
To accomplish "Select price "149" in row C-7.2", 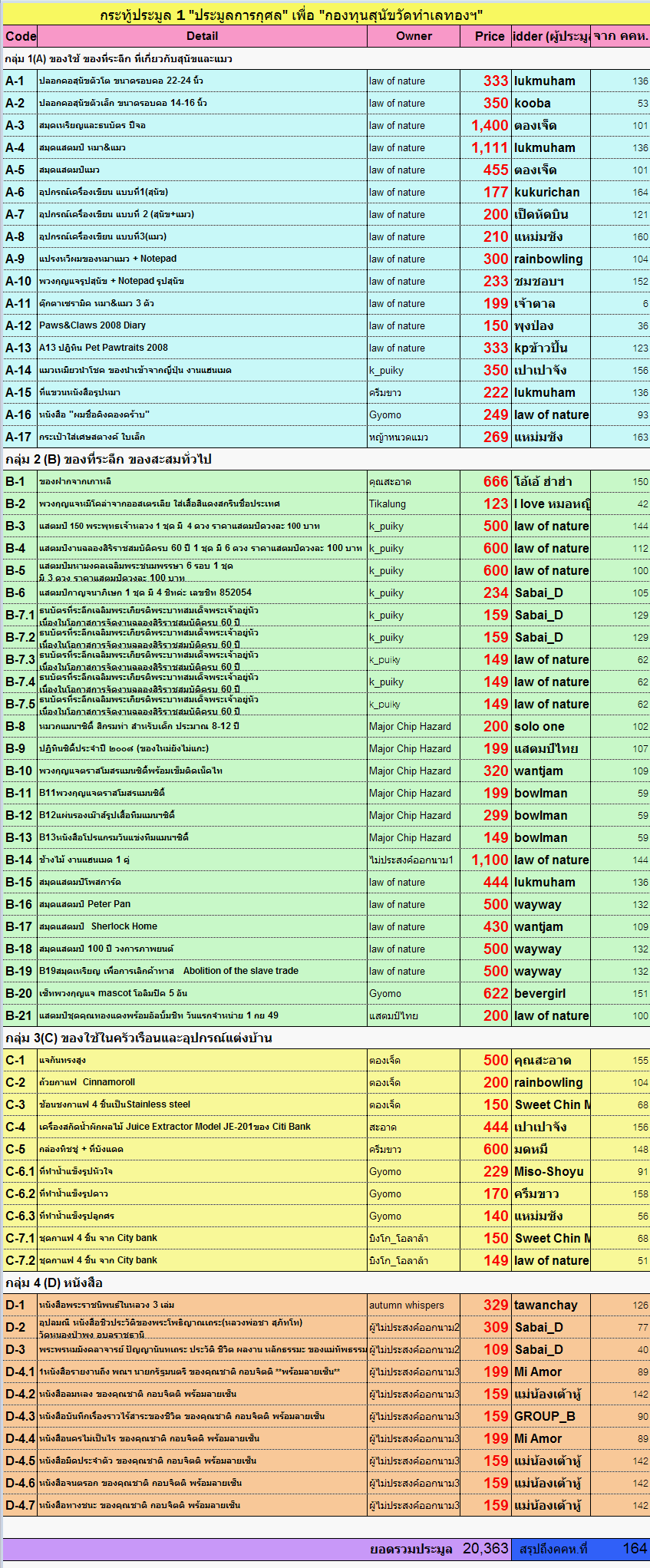I will point(496,1260).
